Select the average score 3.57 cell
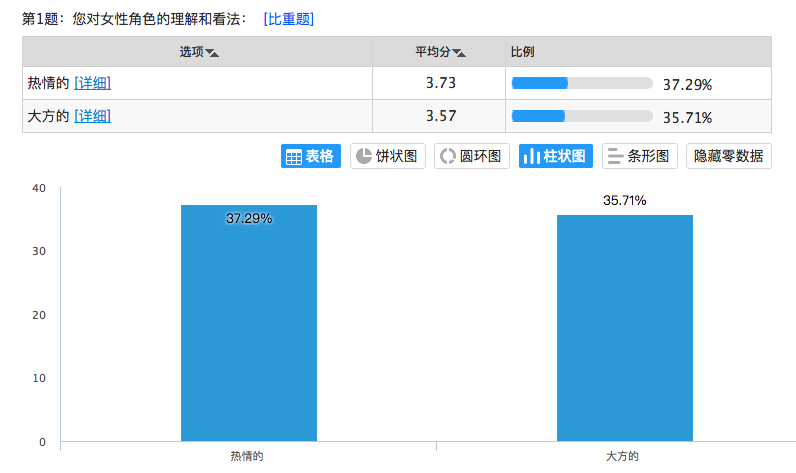This screenshot has height=473, width=796. click(x=439, y=116)
